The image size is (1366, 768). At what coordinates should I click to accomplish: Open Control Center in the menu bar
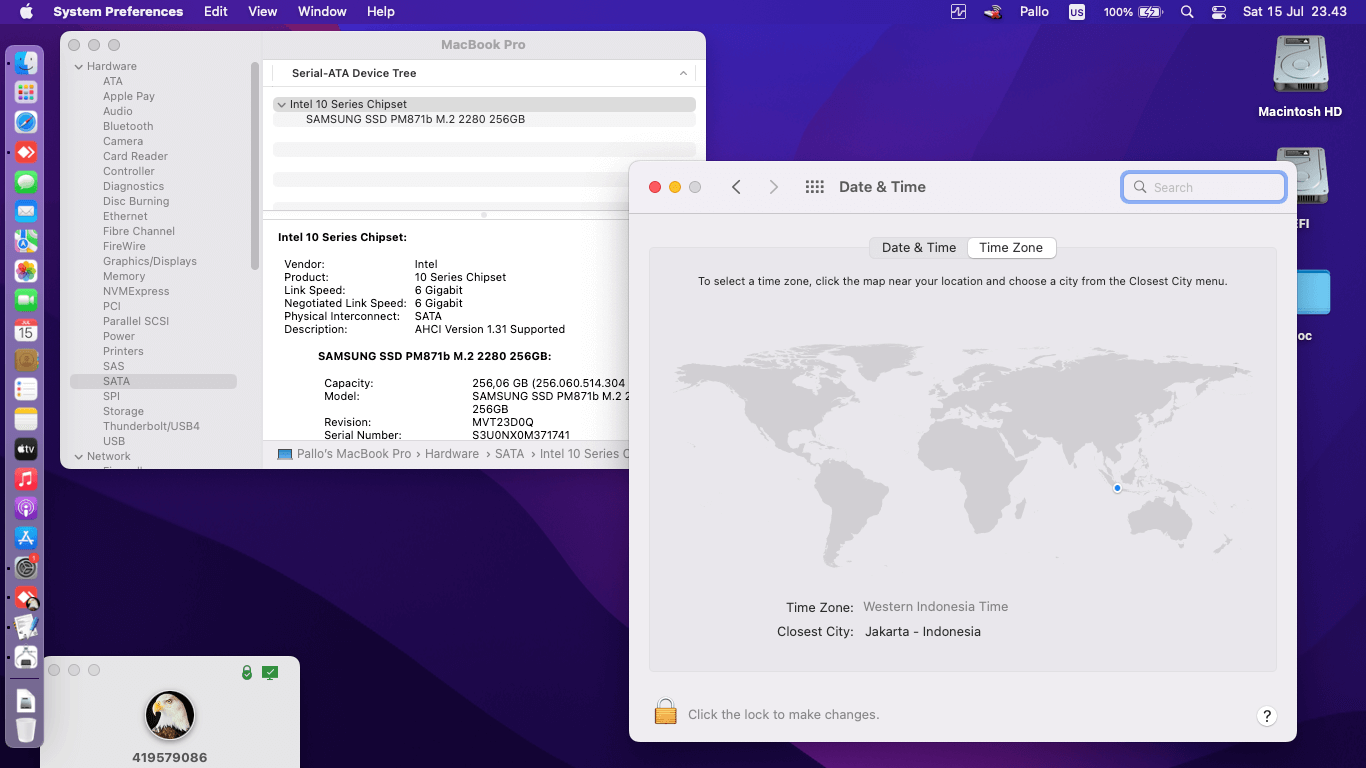coord(1218,12)
